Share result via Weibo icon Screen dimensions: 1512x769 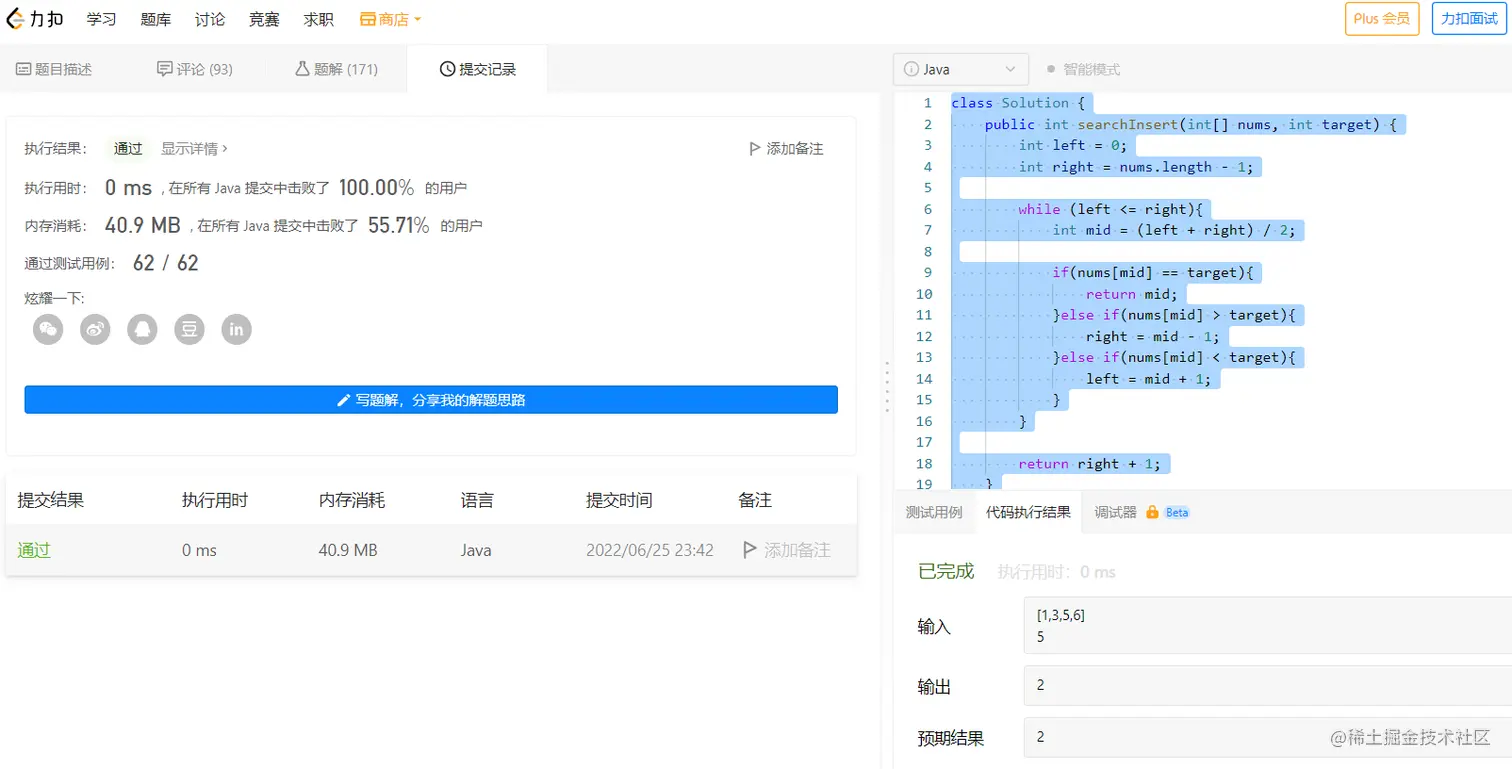coord(95,329)
